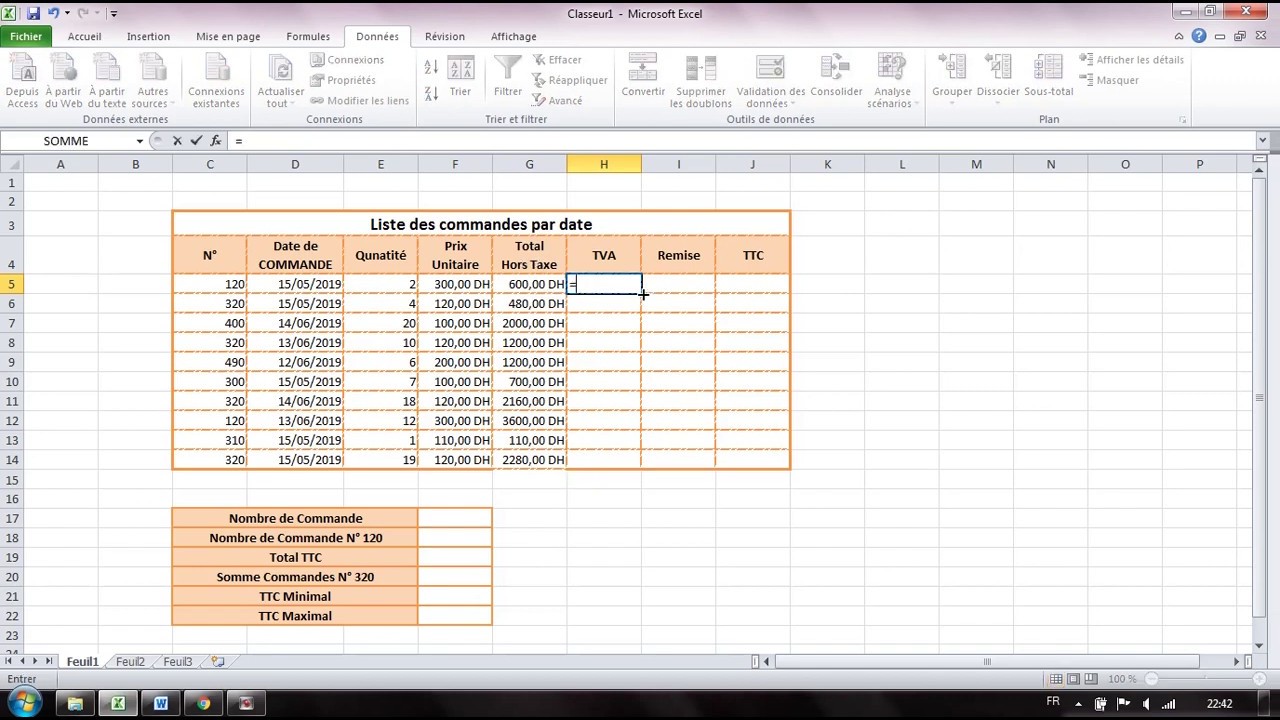Expand the formula bar
The height and width of the screenshot is (720, 1280).
1262,141
